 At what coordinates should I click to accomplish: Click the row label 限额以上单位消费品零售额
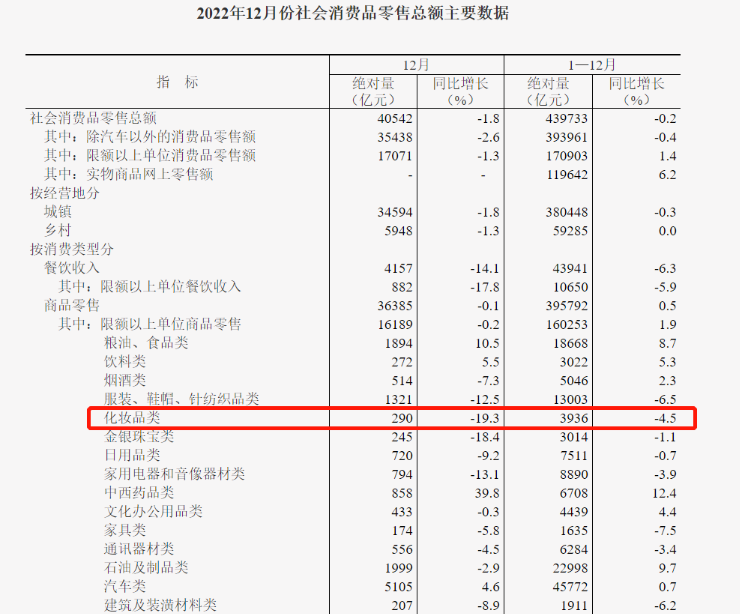click(x=171, y=155)
